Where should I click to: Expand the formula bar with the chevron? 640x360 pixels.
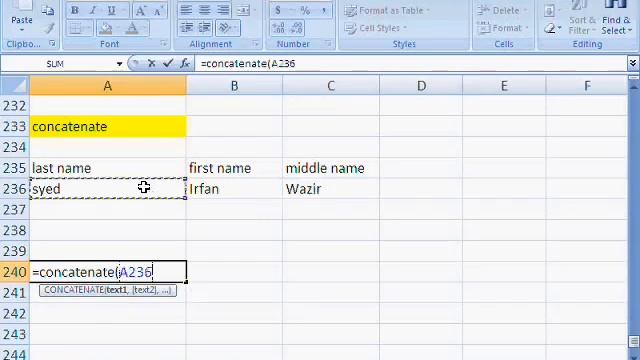[633, 63]
